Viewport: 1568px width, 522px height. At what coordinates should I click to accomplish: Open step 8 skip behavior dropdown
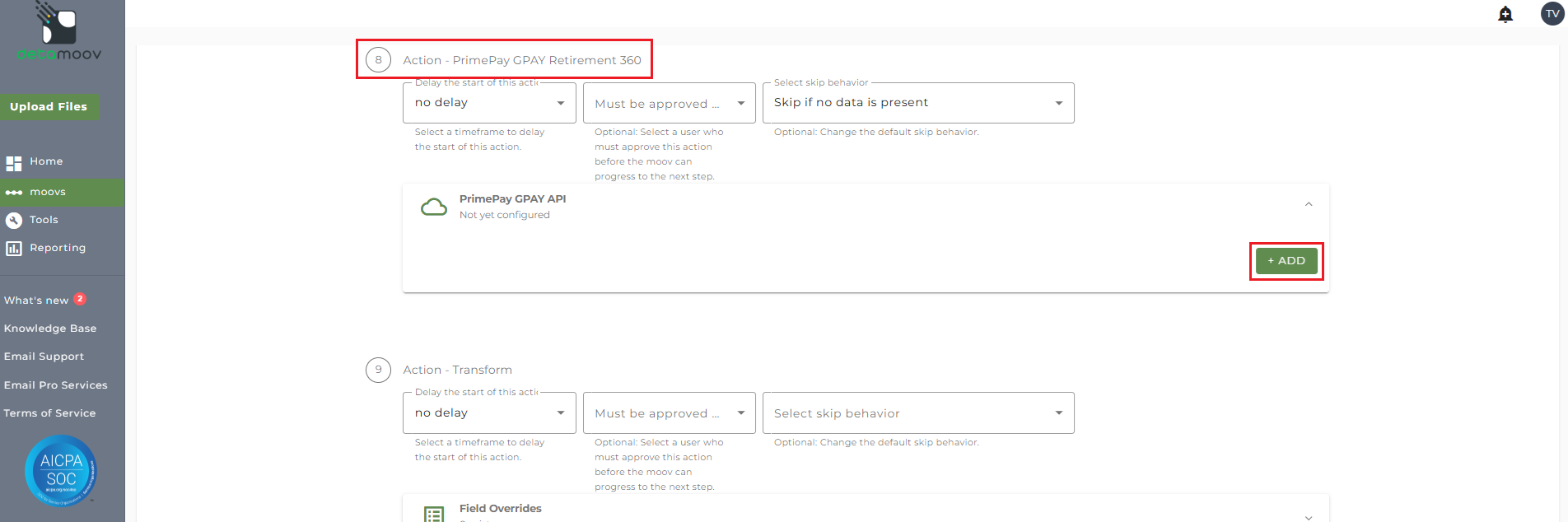tap(917, 103)
